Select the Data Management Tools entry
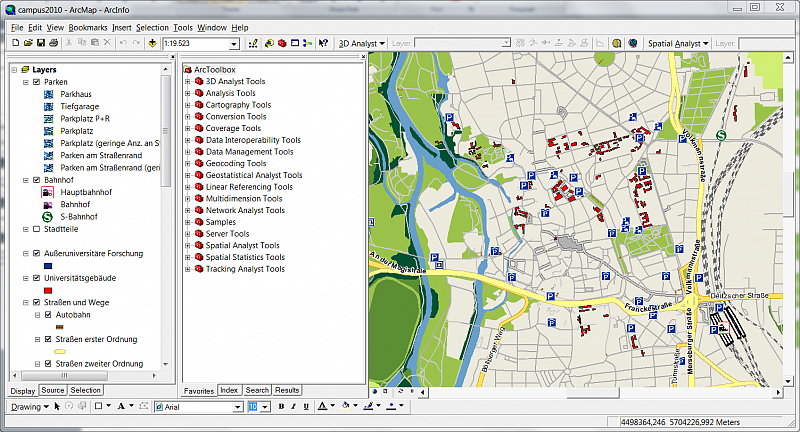Image resolution: width=800 pixels, height=432 pixels. point(249,151)
